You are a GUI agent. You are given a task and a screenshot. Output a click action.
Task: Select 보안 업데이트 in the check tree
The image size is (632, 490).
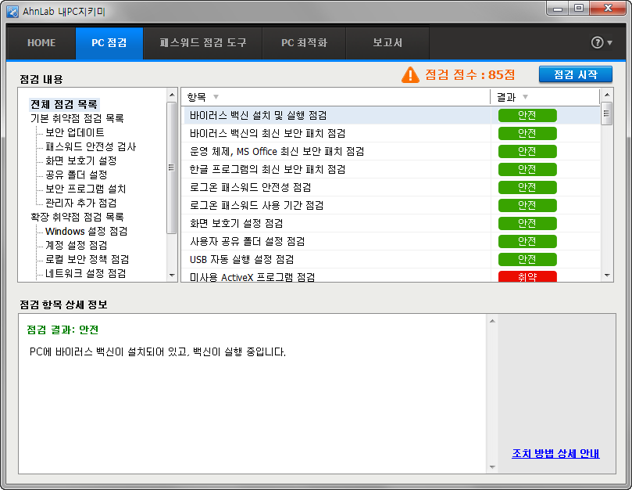point(74,132)
